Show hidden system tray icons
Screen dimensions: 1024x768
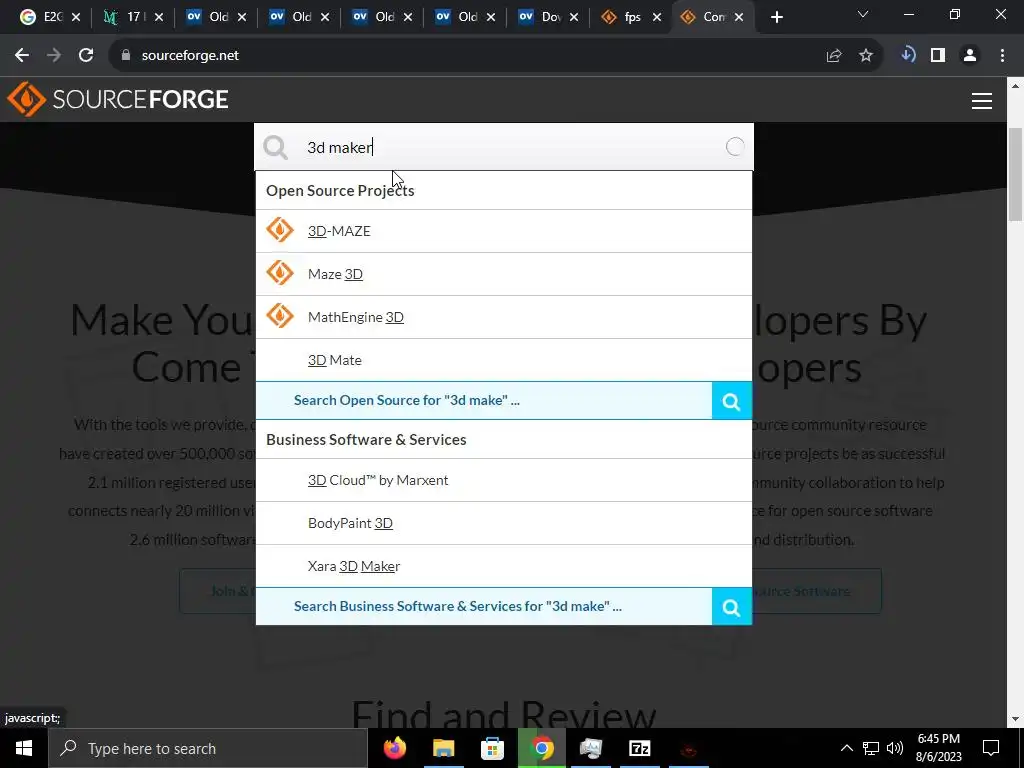tap(846, 748)
